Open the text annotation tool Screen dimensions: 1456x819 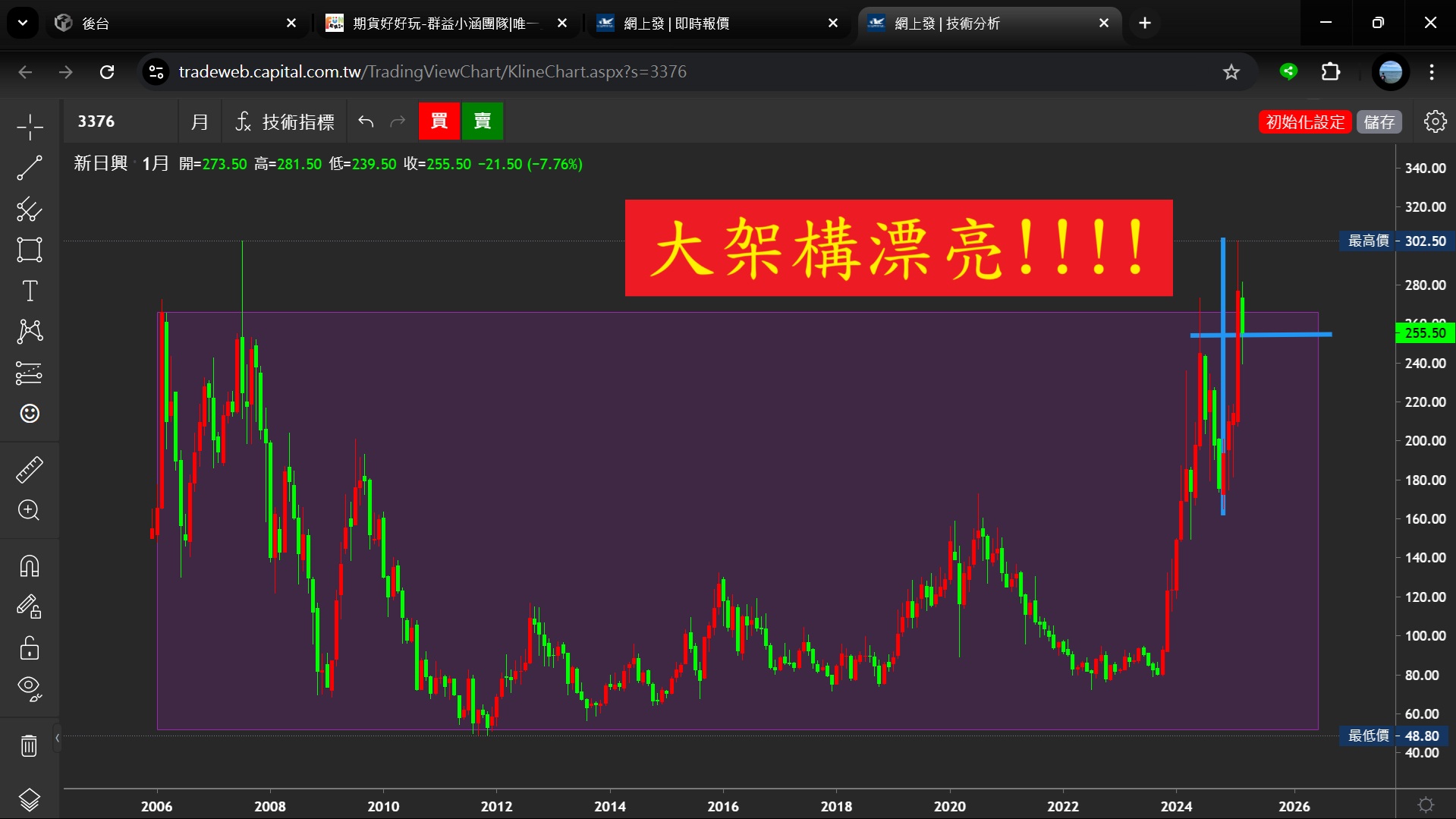(x=30, y=291)
